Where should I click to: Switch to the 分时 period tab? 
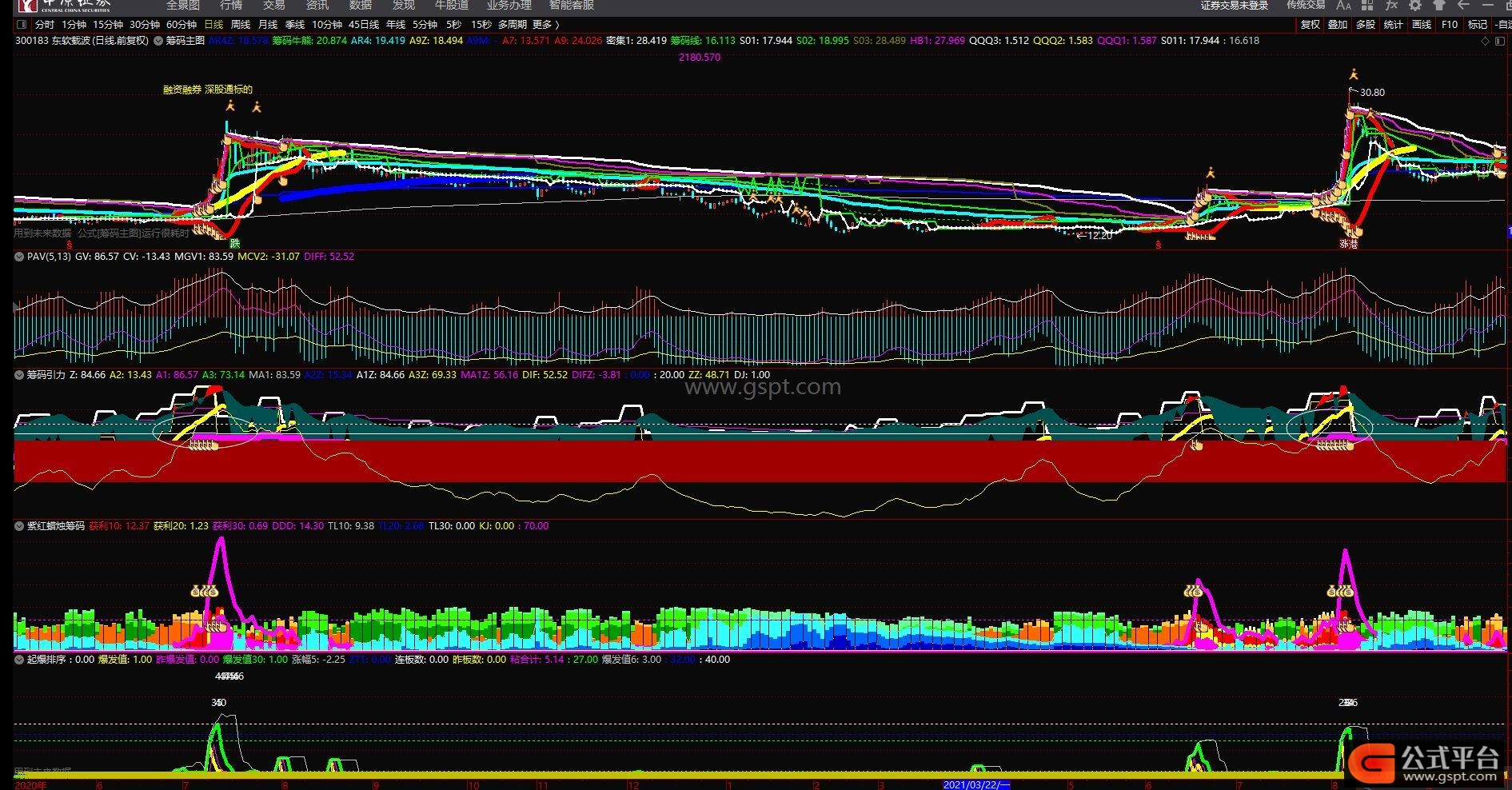click(x=45, y=25)
